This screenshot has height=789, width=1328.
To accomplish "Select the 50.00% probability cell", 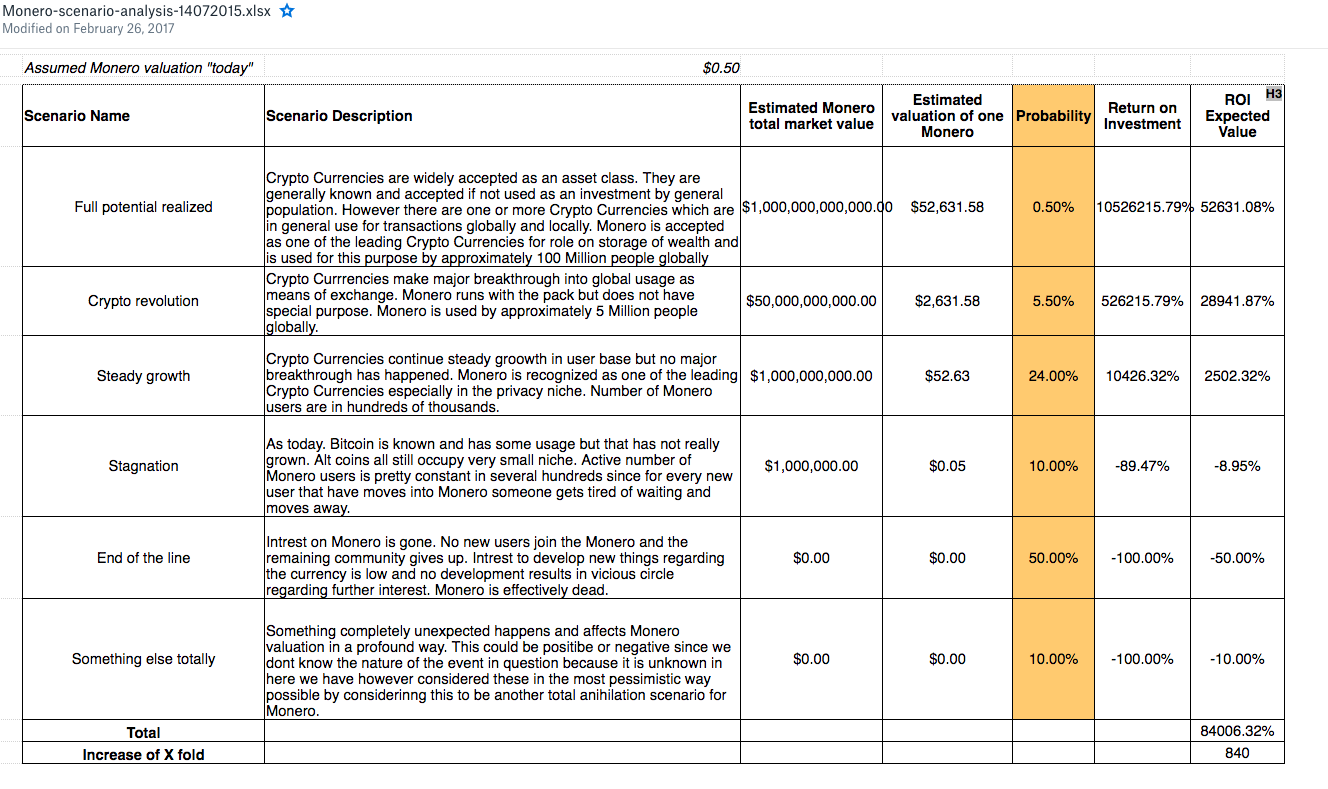I will [1053, 558].
